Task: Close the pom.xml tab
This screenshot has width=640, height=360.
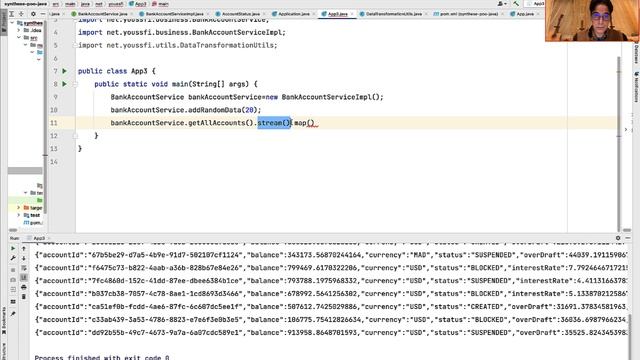Action: point(502,14)
